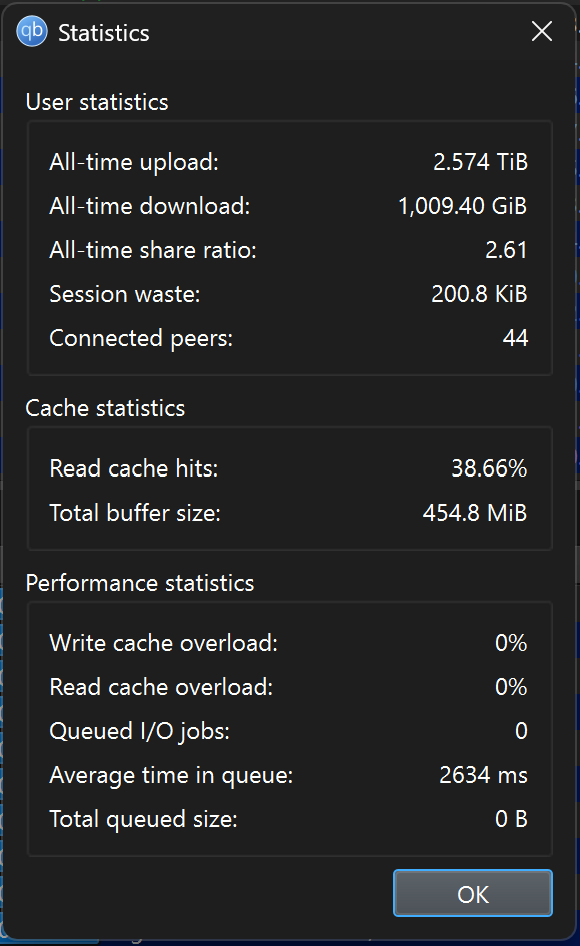This screenshot has height=946, width=580.
Task: Click the Performance statistics group heading
Action: tap(140, 583)
